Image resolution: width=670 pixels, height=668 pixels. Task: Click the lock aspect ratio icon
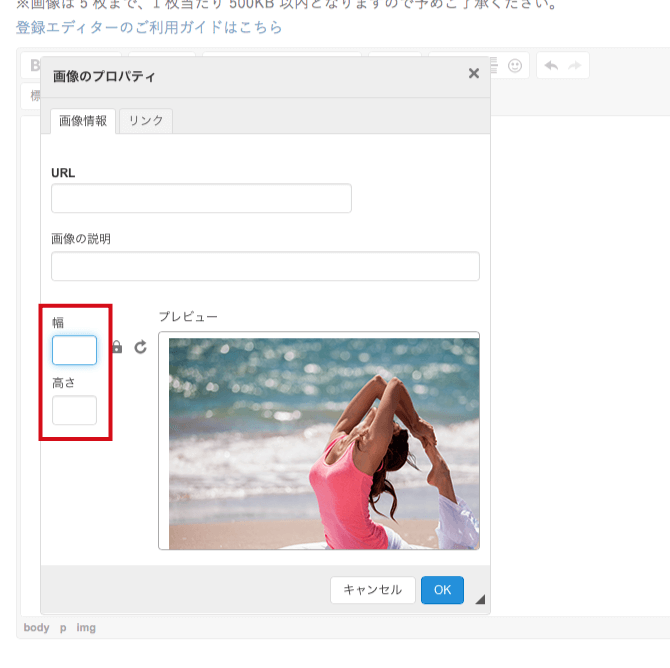[x=117, y=347]
